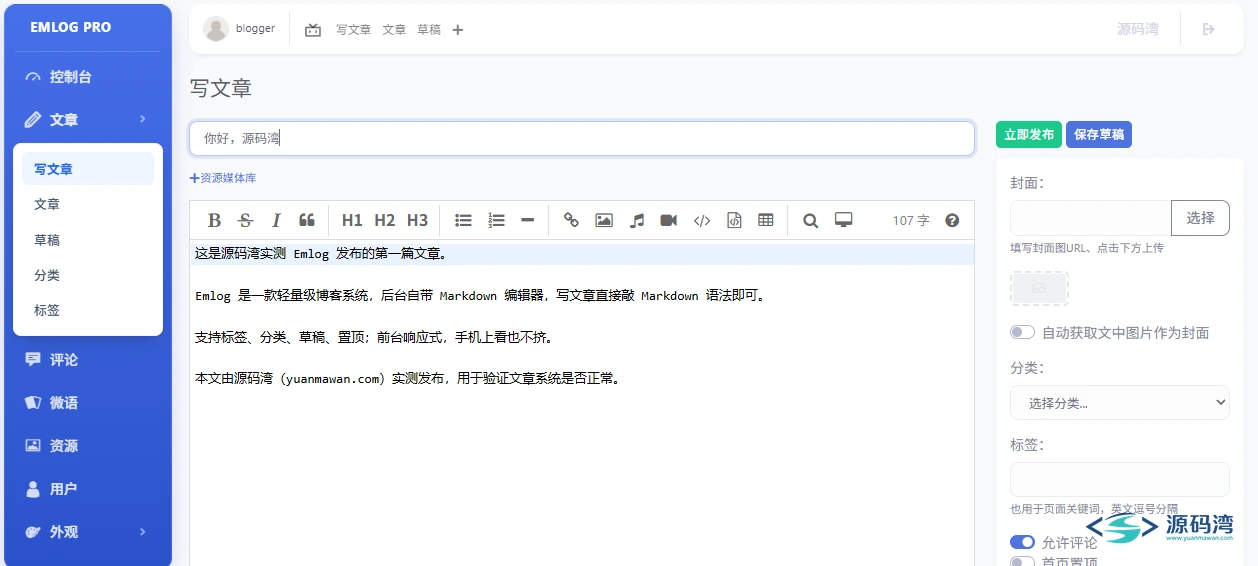This screenshot has height=566, width=1258.
Task: Insert audio via music note icon
Action: (x=636, y=220)
